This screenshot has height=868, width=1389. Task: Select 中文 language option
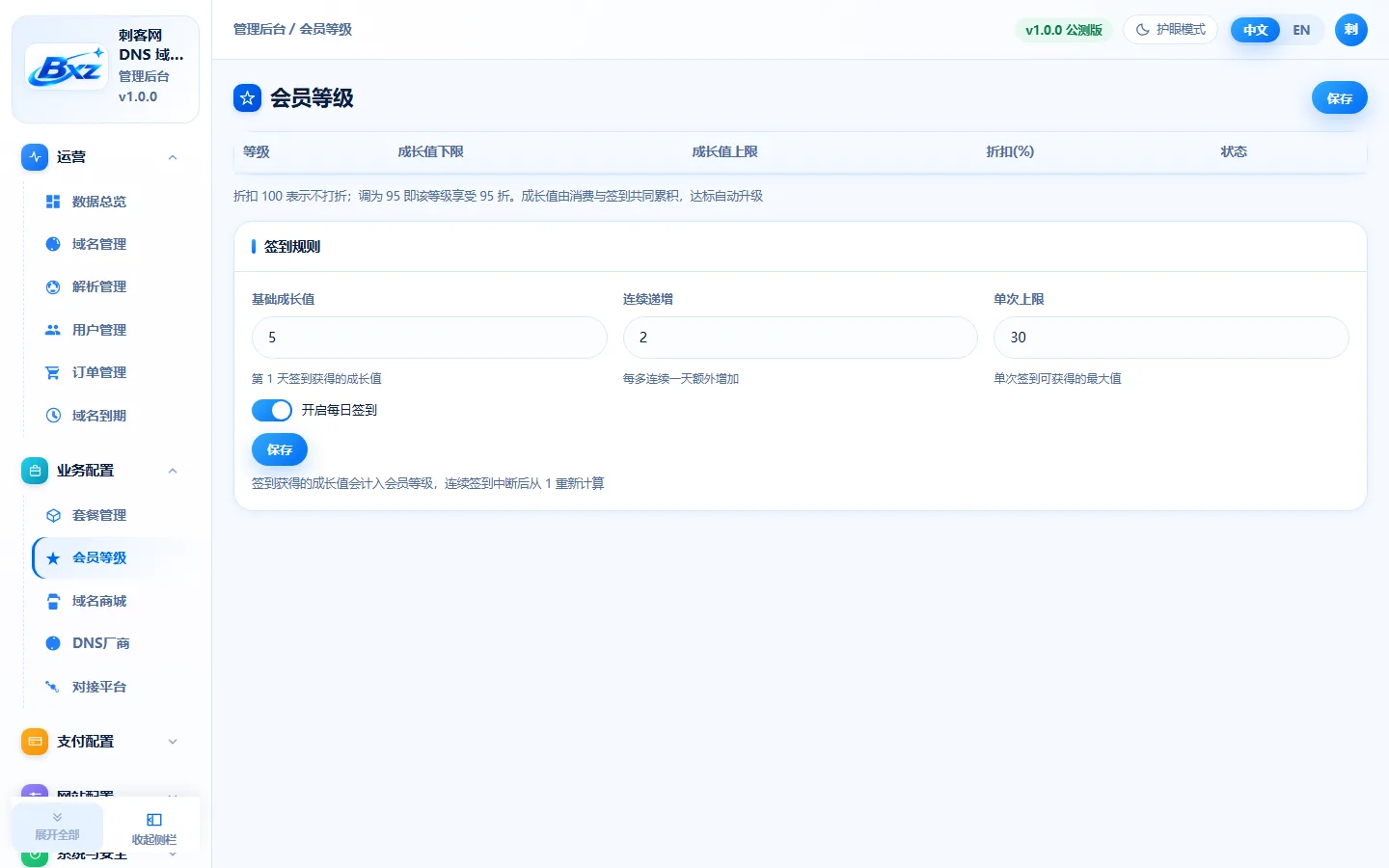1255,30
